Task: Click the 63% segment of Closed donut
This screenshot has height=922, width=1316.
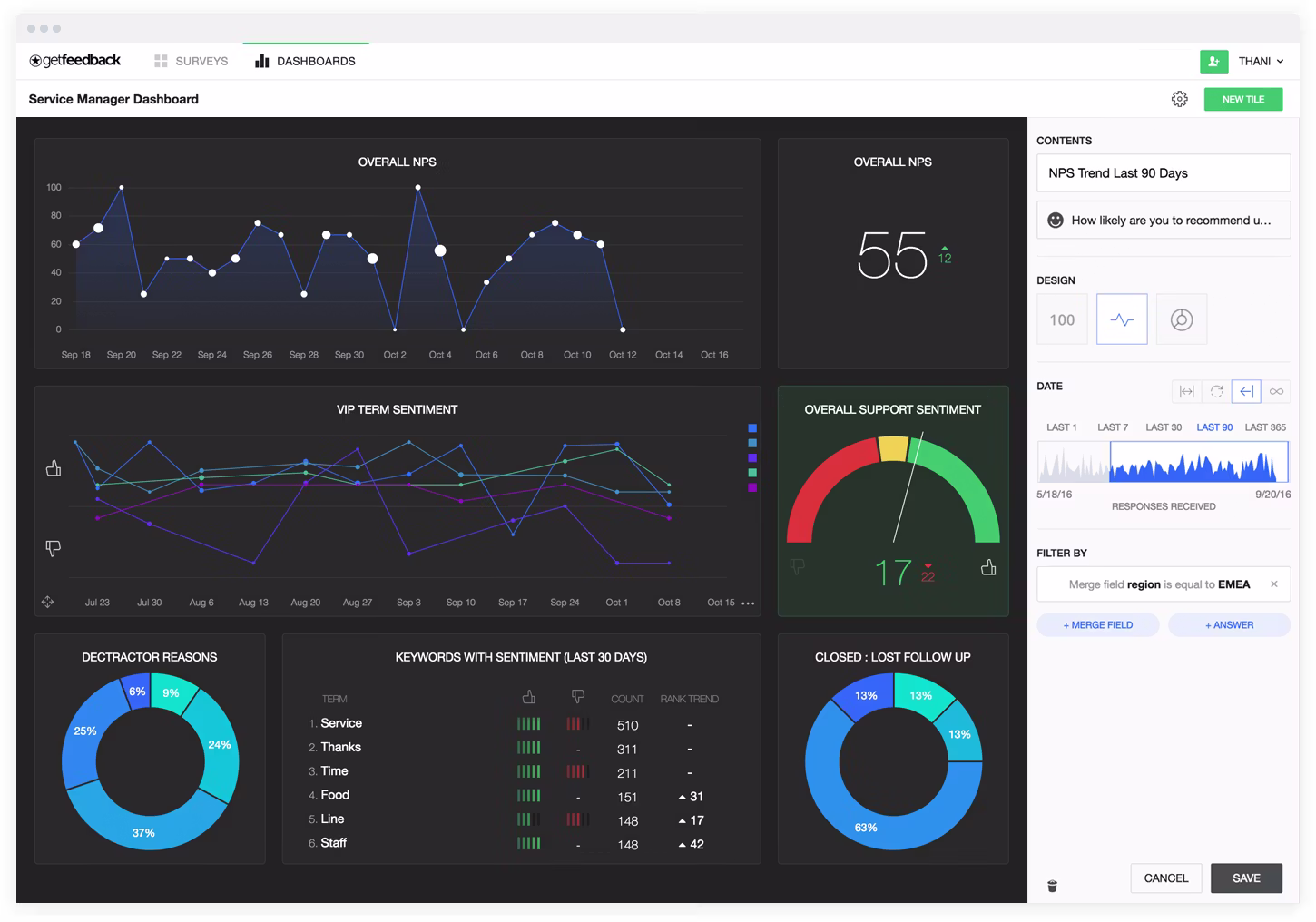Action: (866, 828)
